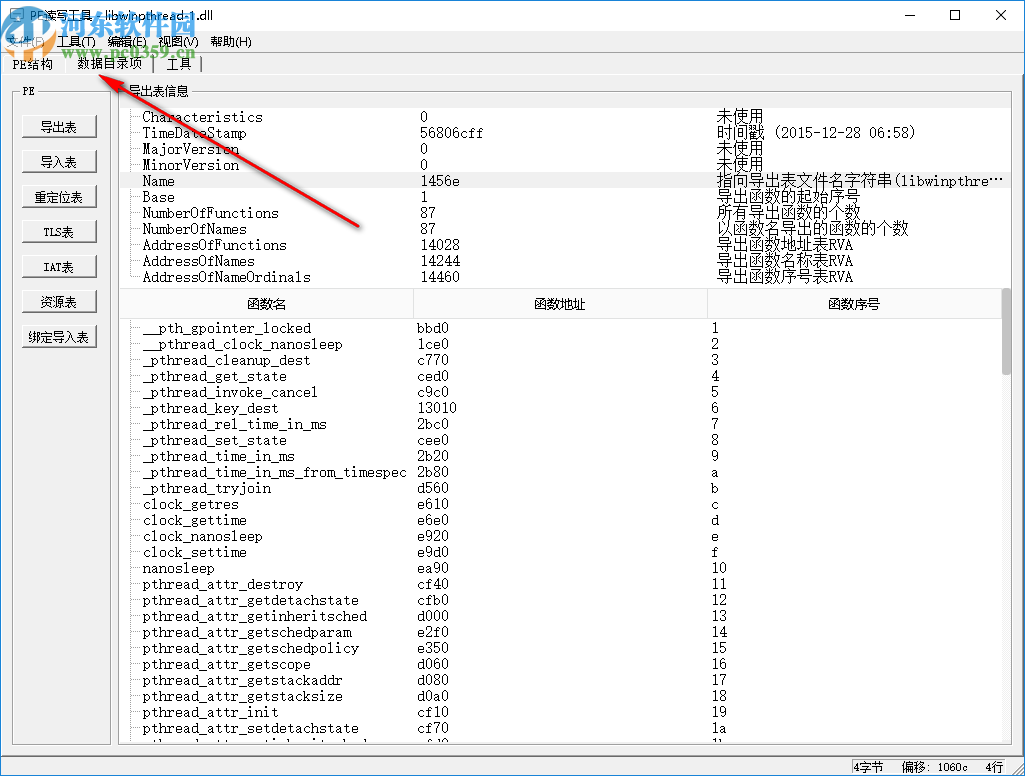Sort by 函数名 column header

coord(267,304)
